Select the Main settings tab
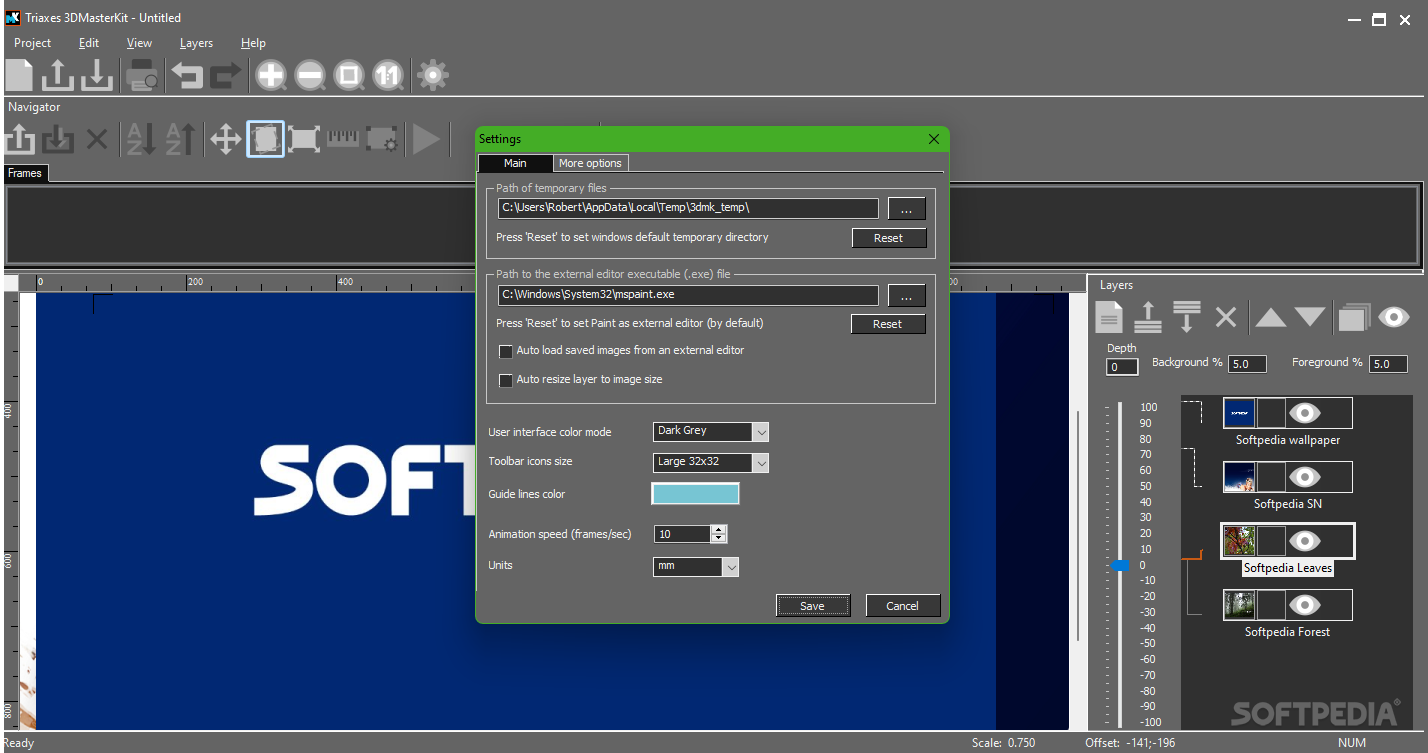 [x=515, y=163]
